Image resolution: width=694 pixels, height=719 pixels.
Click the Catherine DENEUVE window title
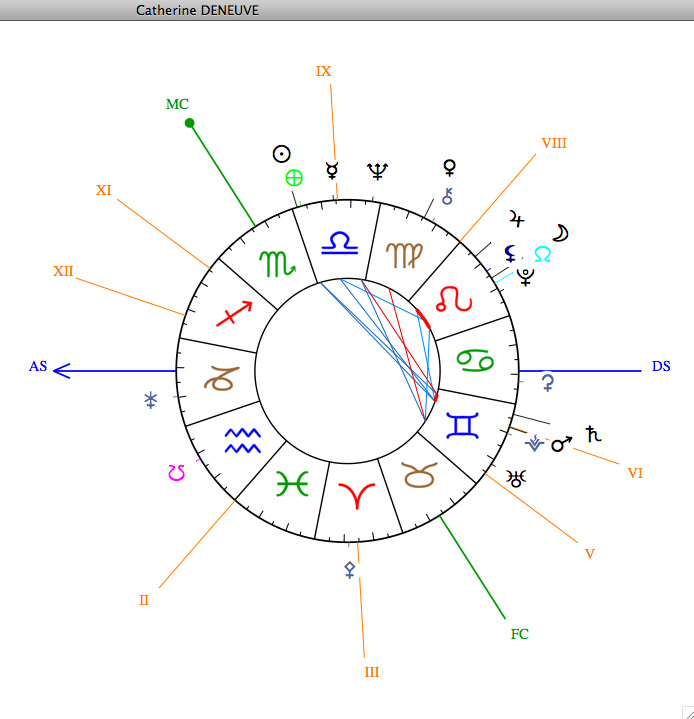tap(197, 10)
